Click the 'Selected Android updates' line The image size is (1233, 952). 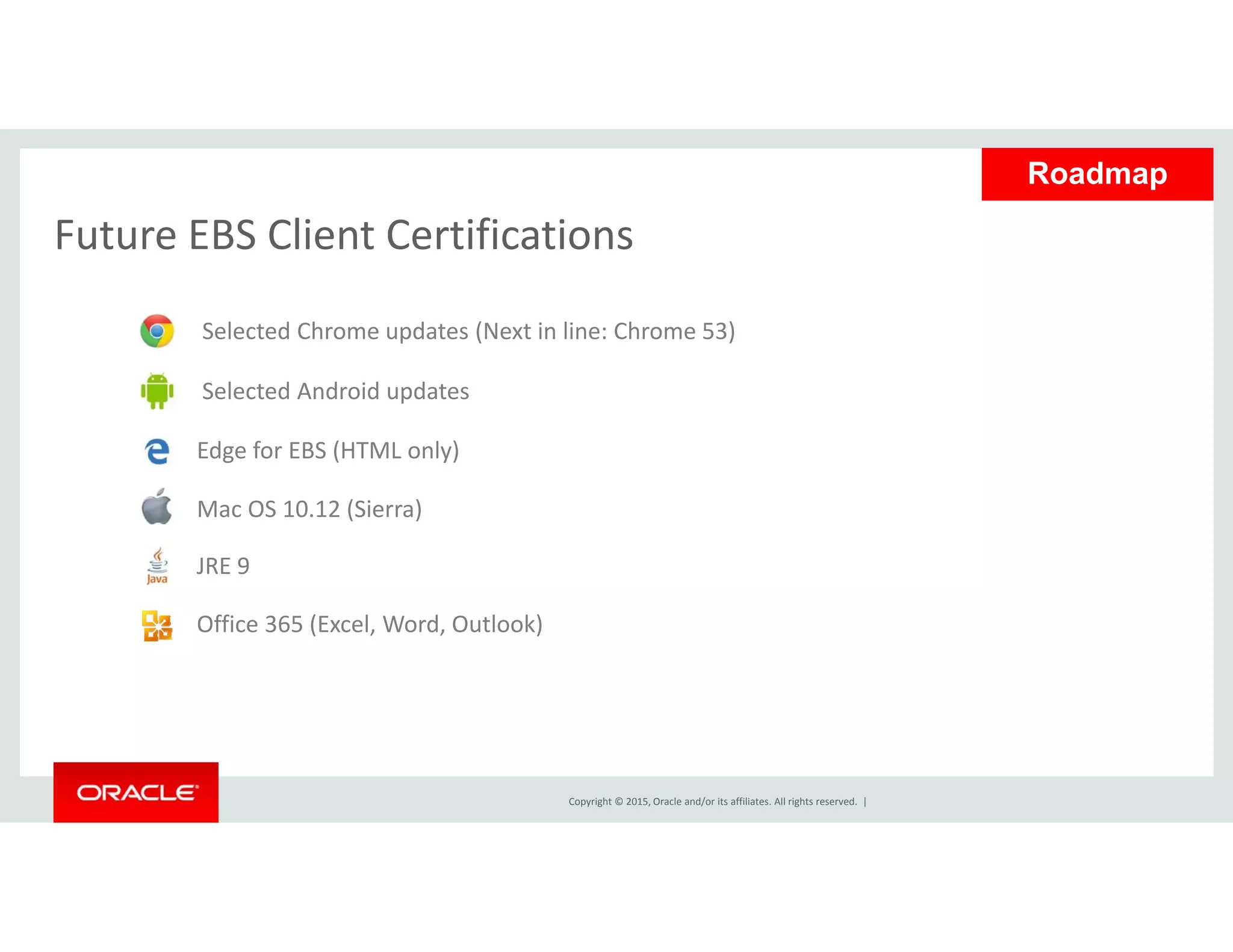point(335,391)
